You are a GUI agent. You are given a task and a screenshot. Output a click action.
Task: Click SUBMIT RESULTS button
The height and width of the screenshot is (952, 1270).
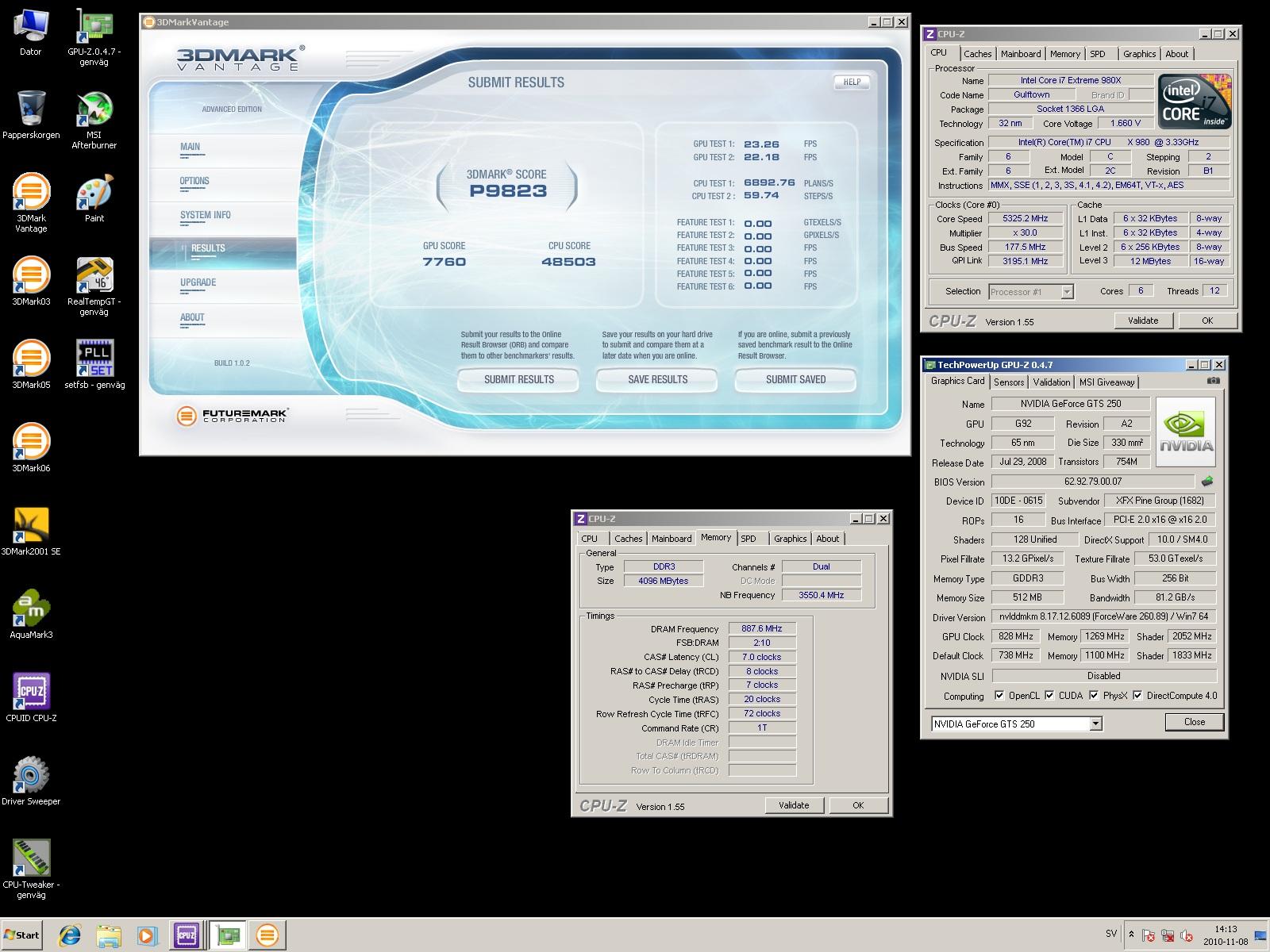[x=519, y=380]
